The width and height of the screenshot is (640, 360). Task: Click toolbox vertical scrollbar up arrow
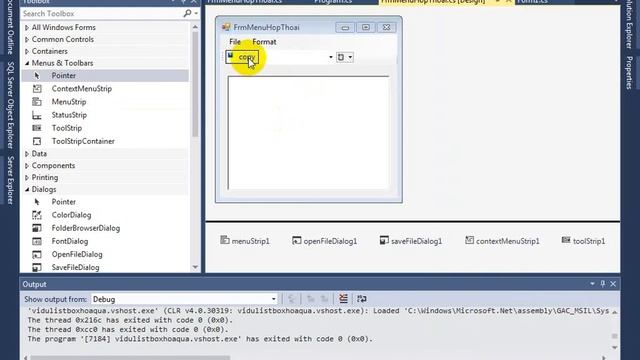tap(195, 27)
